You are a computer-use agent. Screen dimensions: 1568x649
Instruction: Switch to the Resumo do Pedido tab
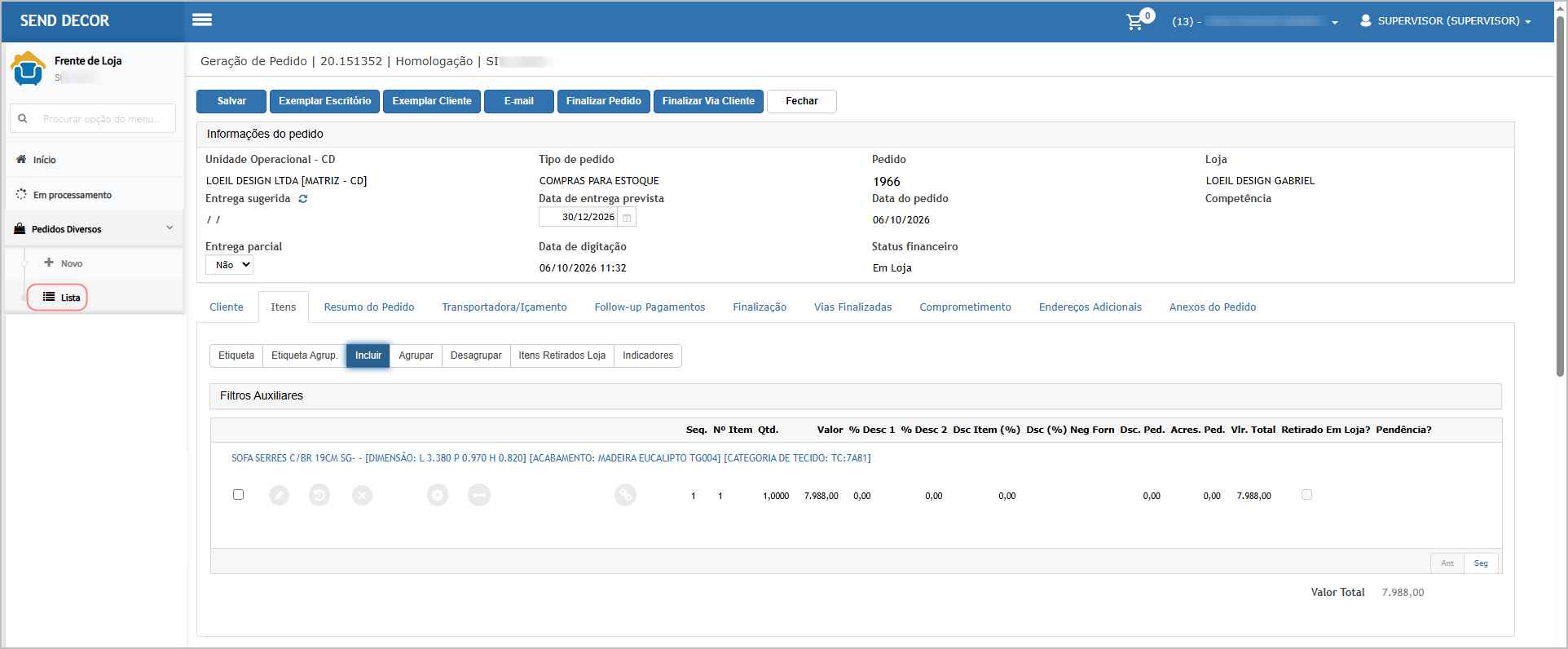click(369, 307)
